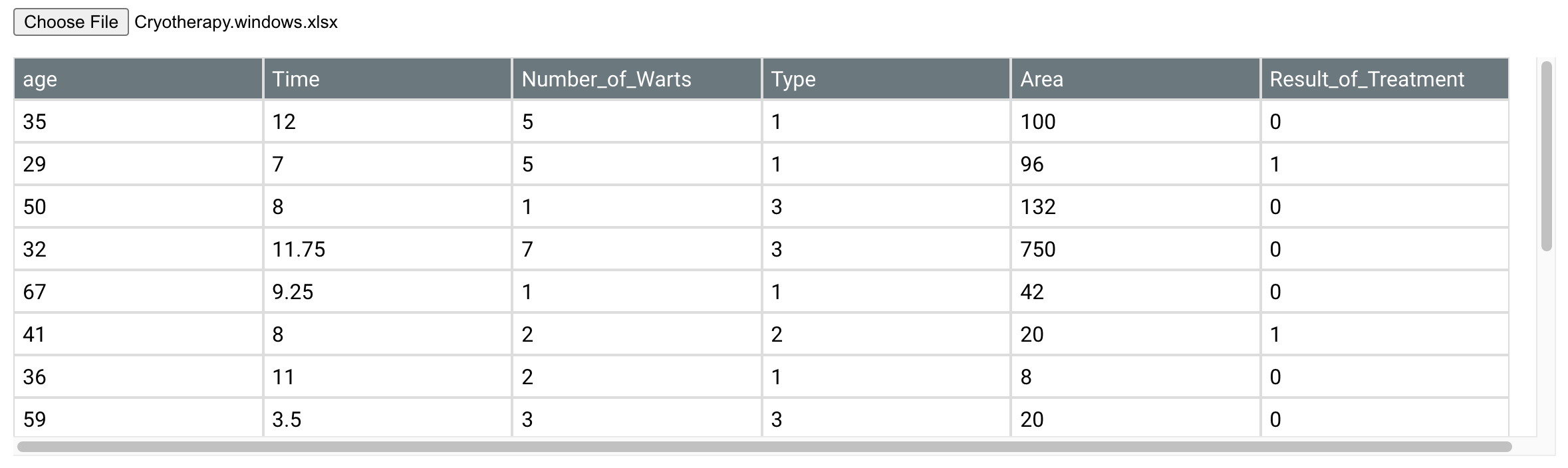The width and height of the screenshot is (1568, 468).
Task: Select the filename Cryotherapy.windows.xlsx
Action: click(x=234, y=22)
